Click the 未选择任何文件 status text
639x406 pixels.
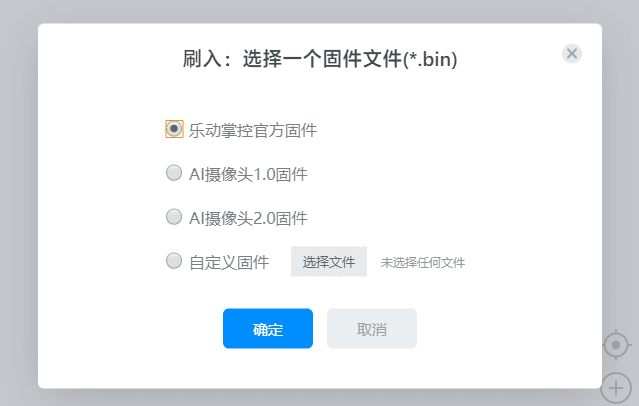422,263
